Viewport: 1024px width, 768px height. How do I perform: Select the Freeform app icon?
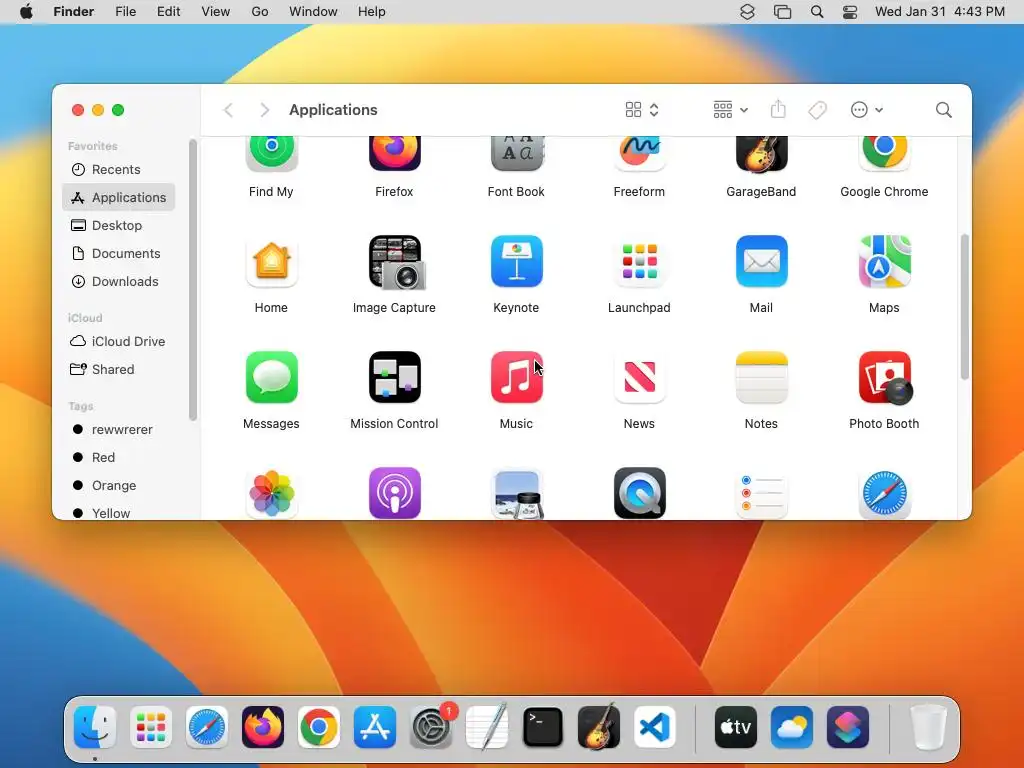(x=639, y=153)
